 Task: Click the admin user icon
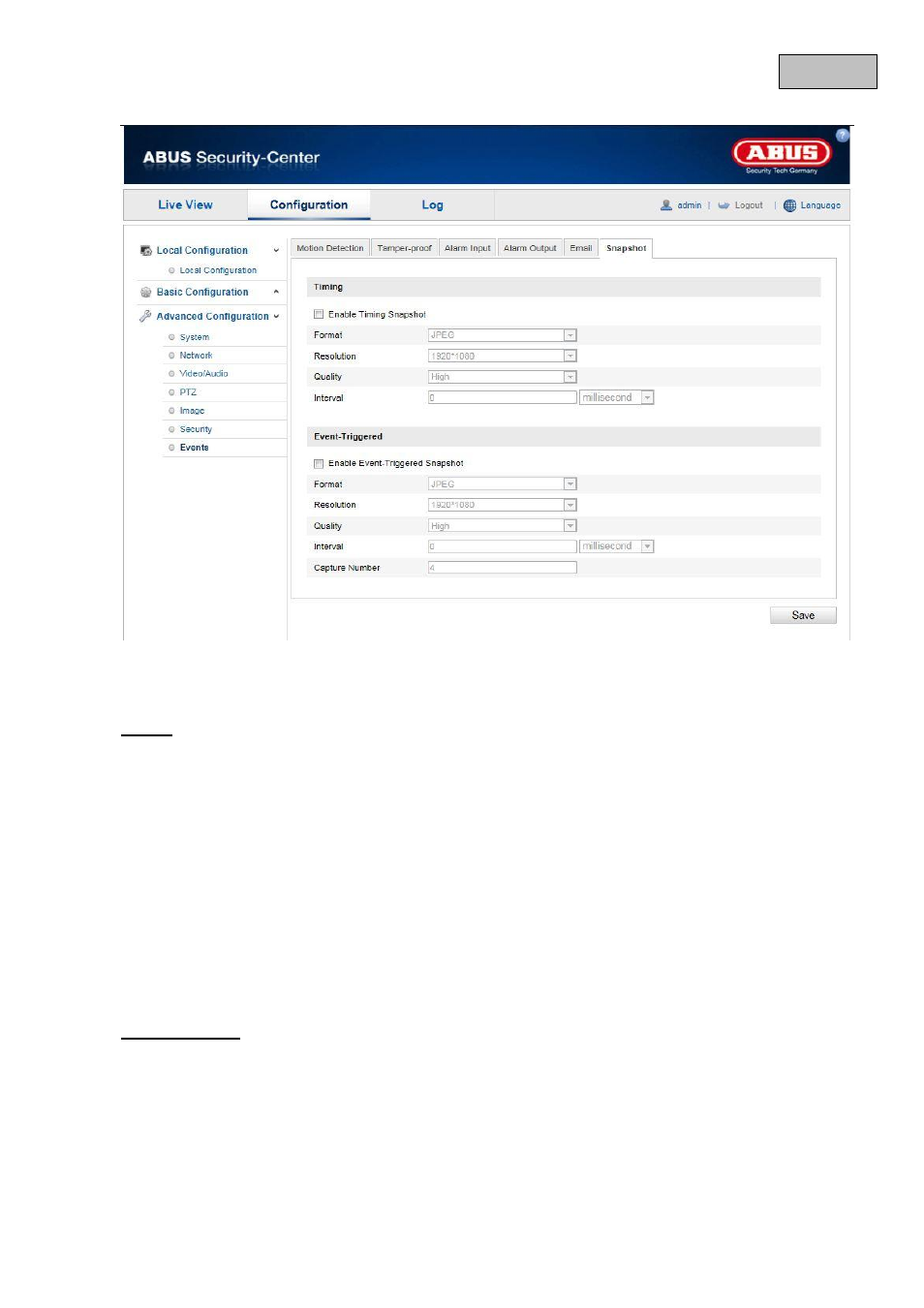(665, 205)
